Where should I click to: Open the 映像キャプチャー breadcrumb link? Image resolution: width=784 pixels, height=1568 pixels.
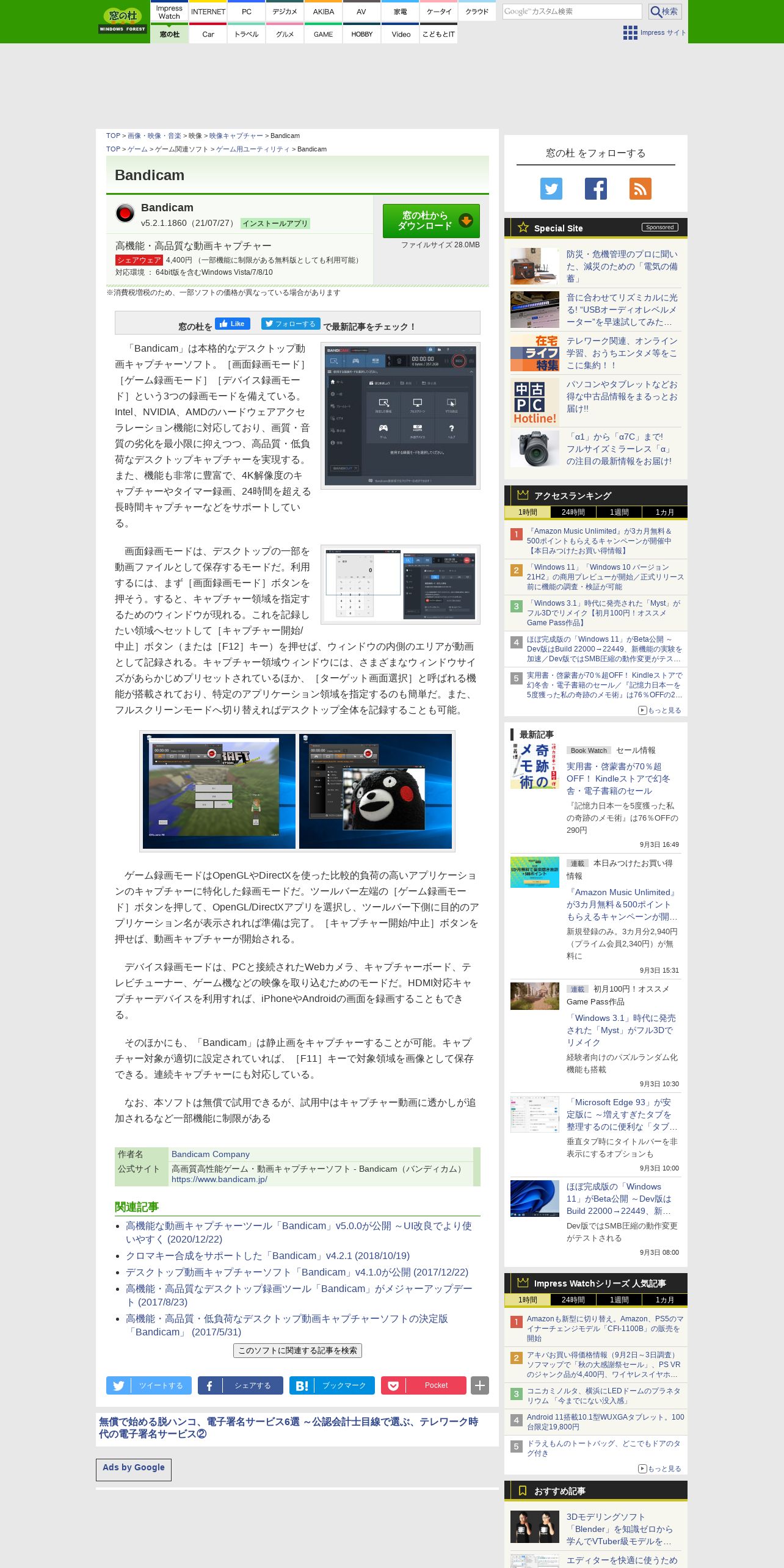coord(236,136)
